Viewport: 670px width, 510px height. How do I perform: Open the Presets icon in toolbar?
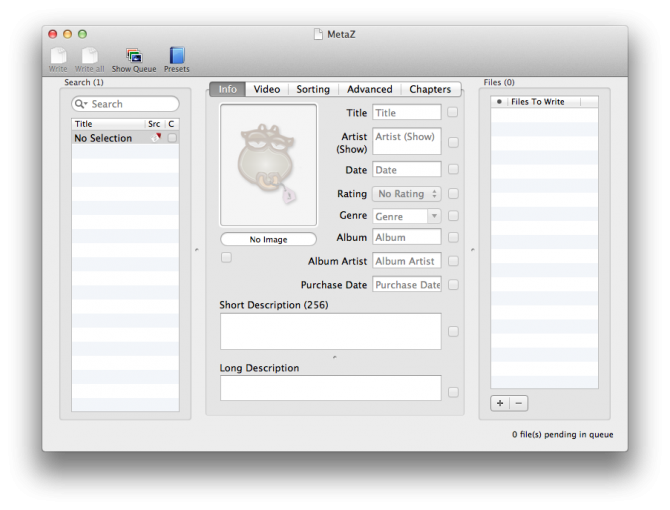[x=177, y=56]
